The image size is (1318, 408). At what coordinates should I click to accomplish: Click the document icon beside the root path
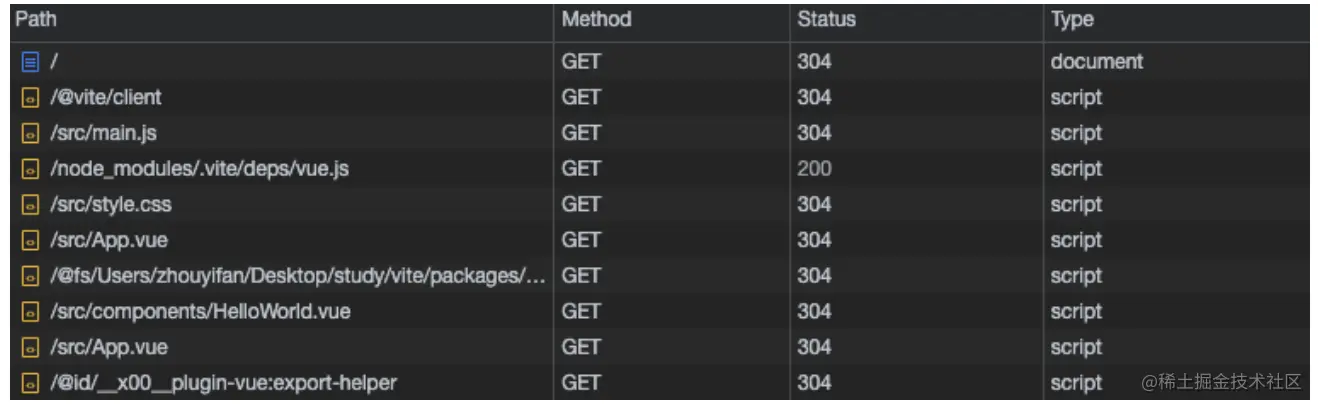coord(30,62)
